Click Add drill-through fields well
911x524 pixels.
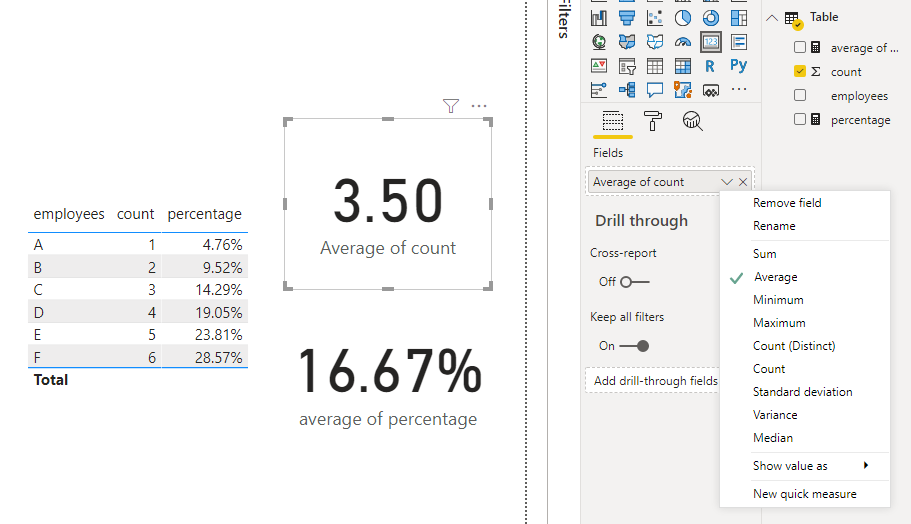coord(652,381)
